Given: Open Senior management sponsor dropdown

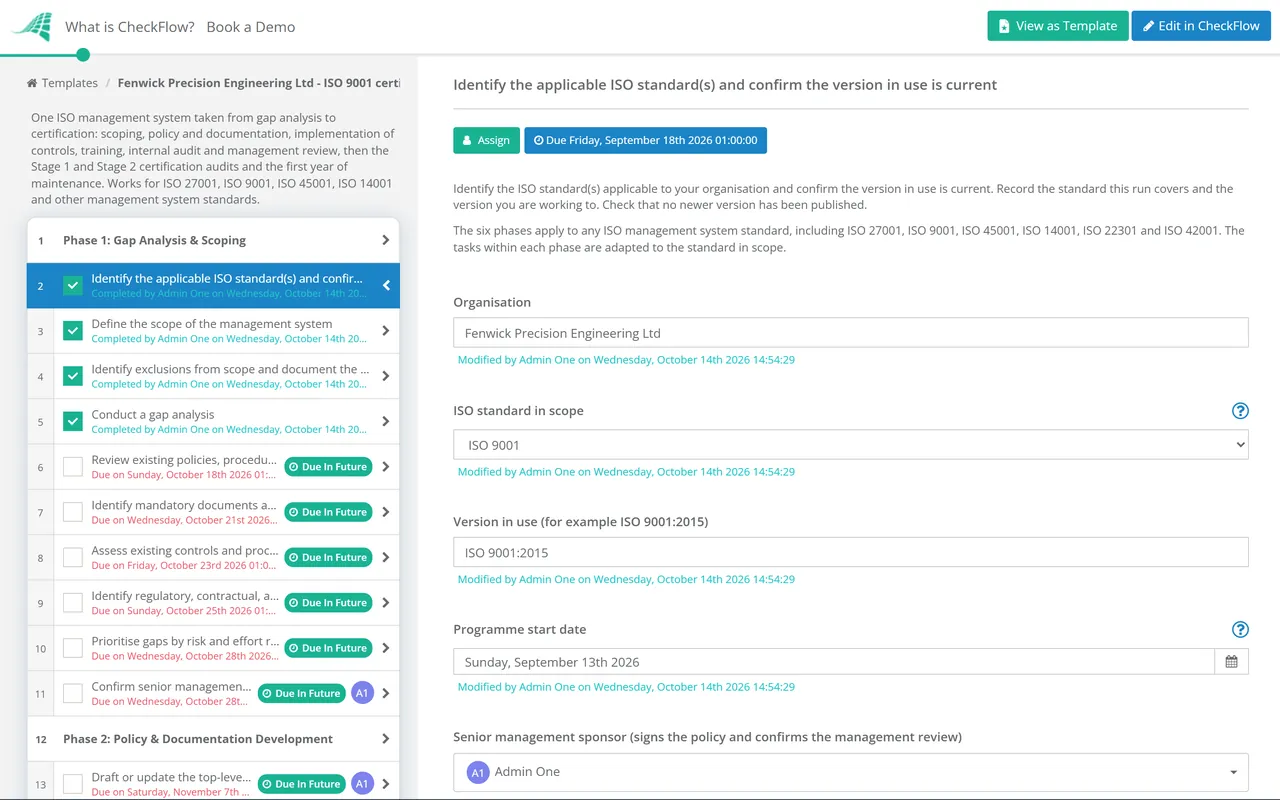Looking at the screenshot, I should coord(851,772).
